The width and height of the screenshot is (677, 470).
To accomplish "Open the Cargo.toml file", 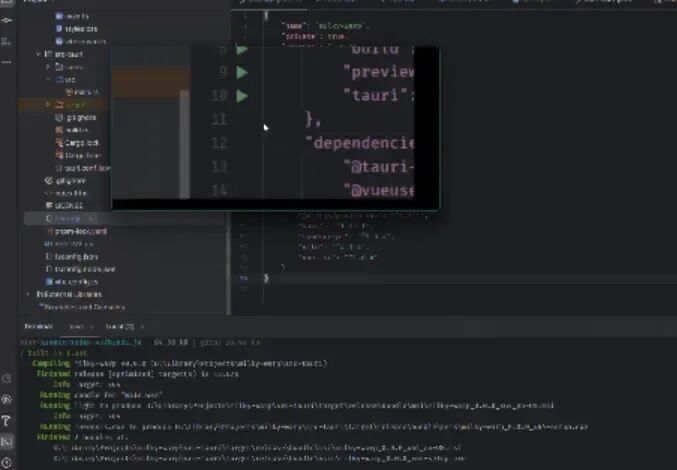I will 78,155.
